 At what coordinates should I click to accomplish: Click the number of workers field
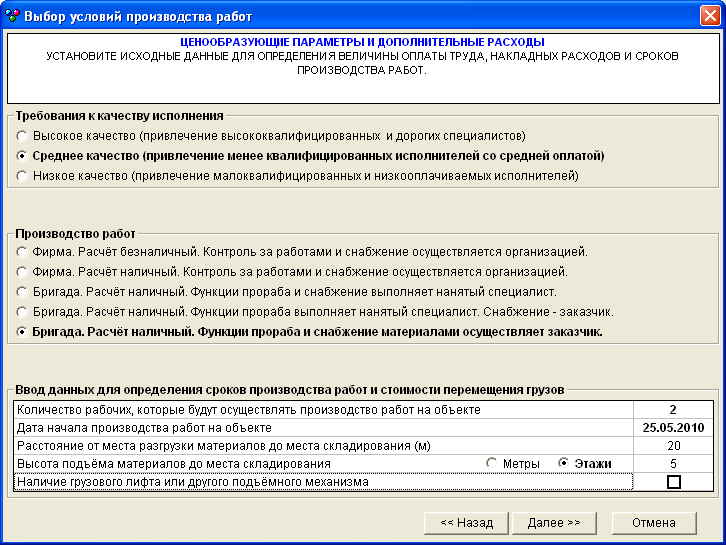[x=674, y=410]
